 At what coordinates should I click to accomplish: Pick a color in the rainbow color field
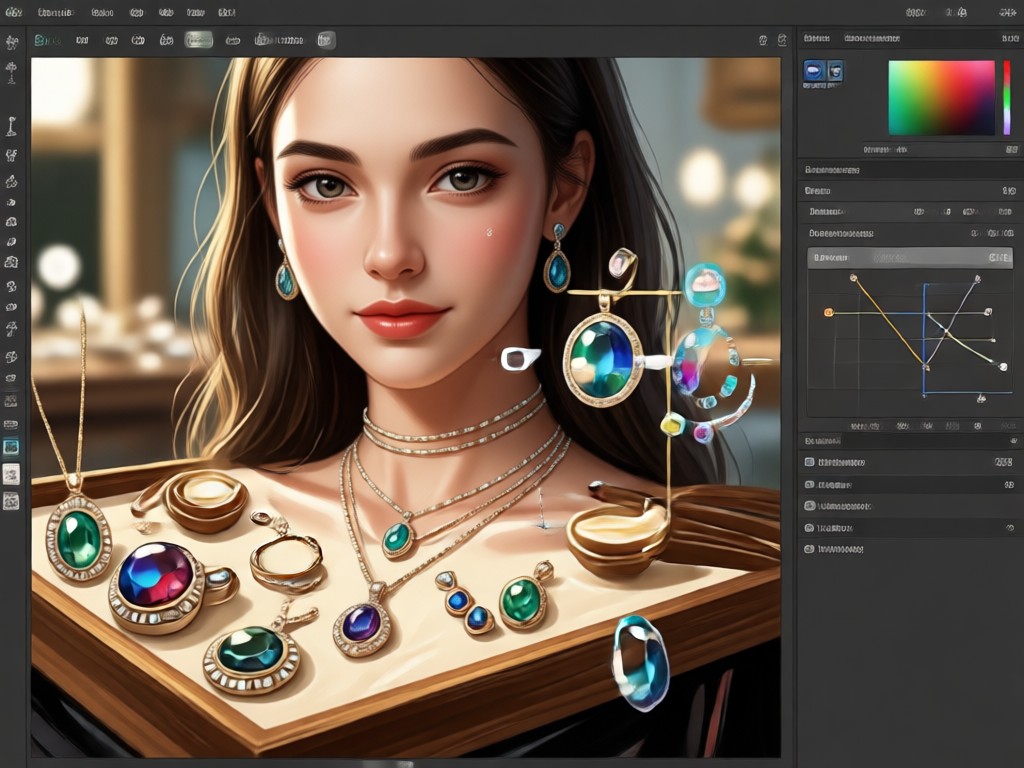[941, 98]
